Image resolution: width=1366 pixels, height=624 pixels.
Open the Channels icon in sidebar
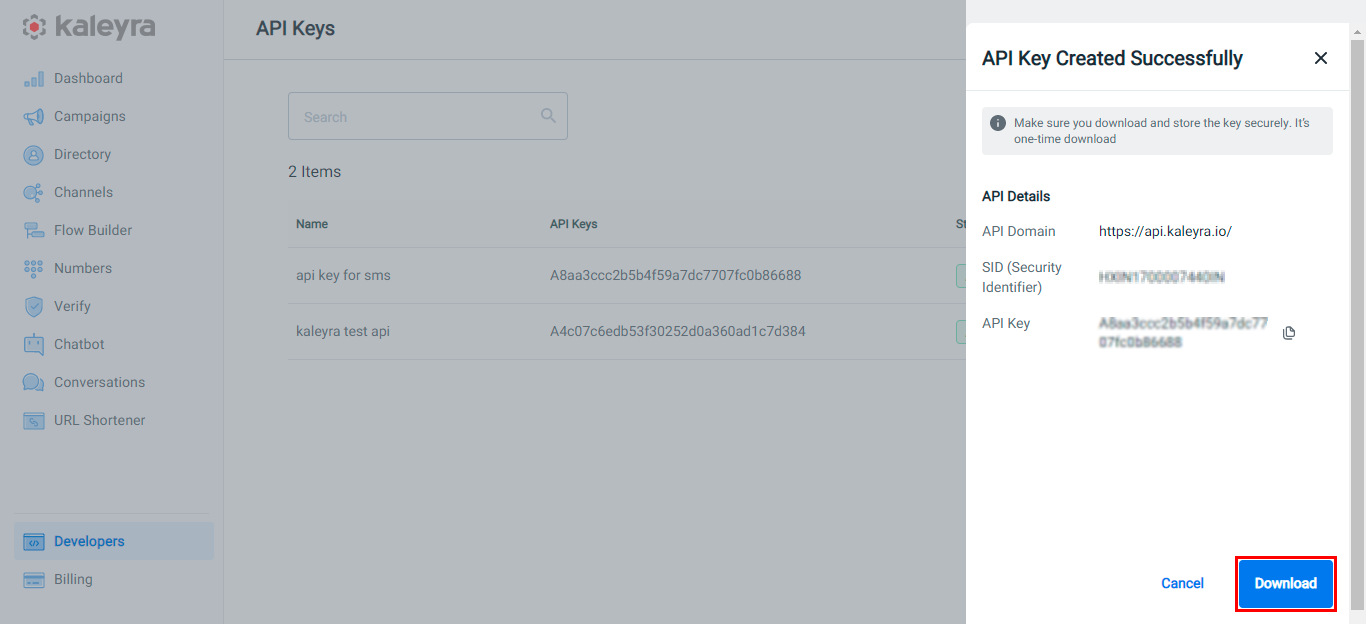tap(34, 193)
